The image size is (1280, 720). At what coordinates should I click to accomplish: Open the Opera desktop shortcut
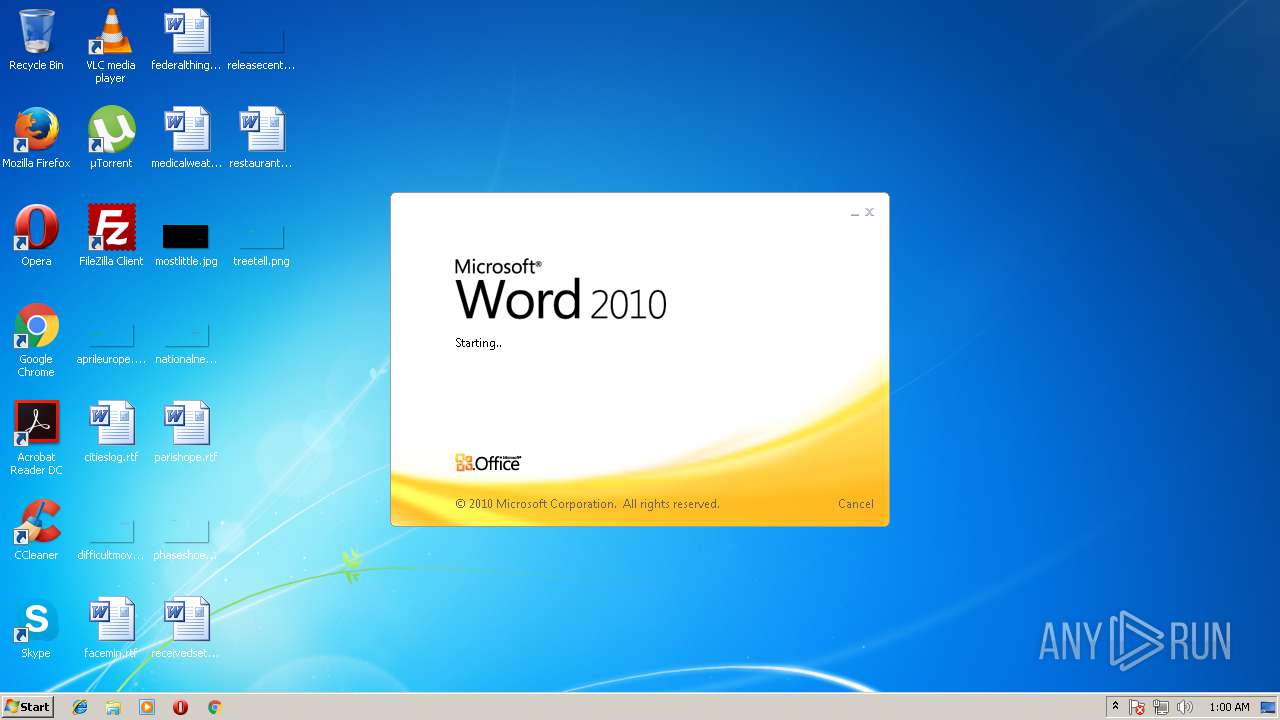pyautogui.click(x=36, y=236)
